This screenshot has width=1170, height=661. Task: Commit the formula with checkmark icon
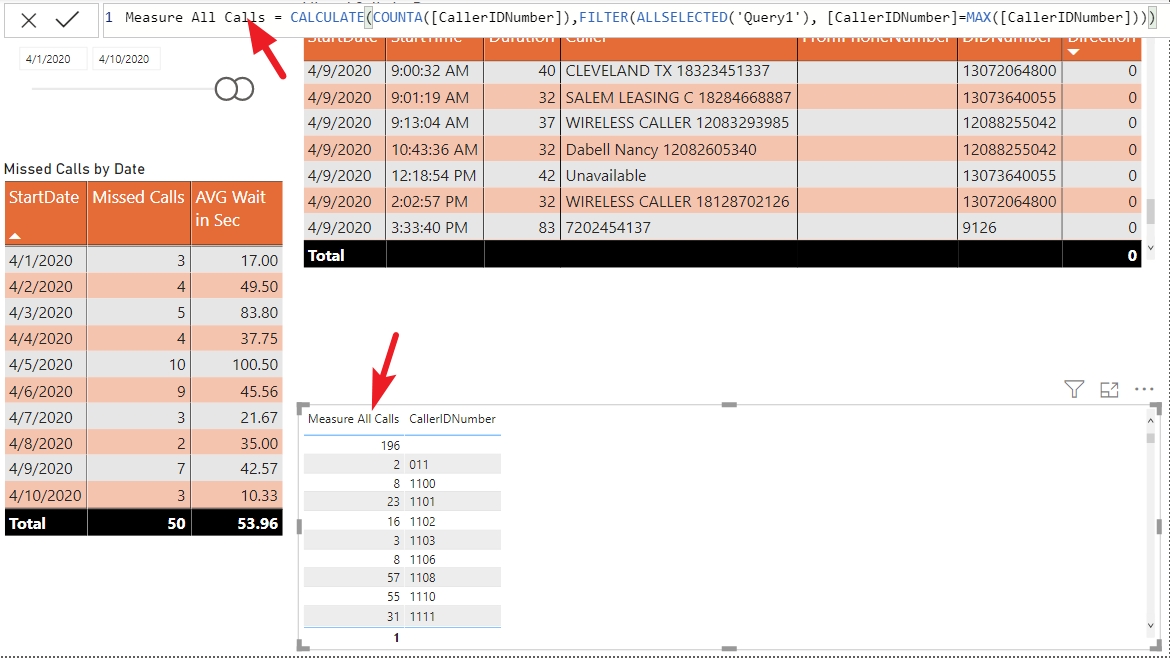[67, 19]
